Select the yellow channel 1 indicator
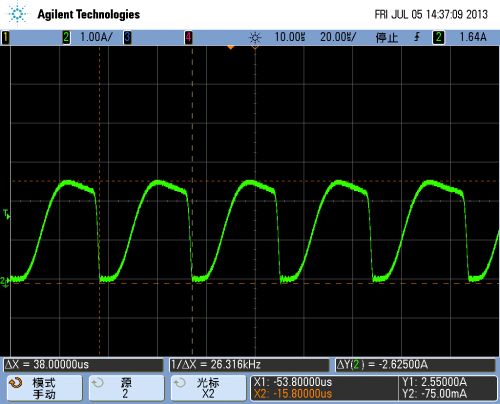The width and height of the screenshot is (500, 404). (x=5, y=37)
